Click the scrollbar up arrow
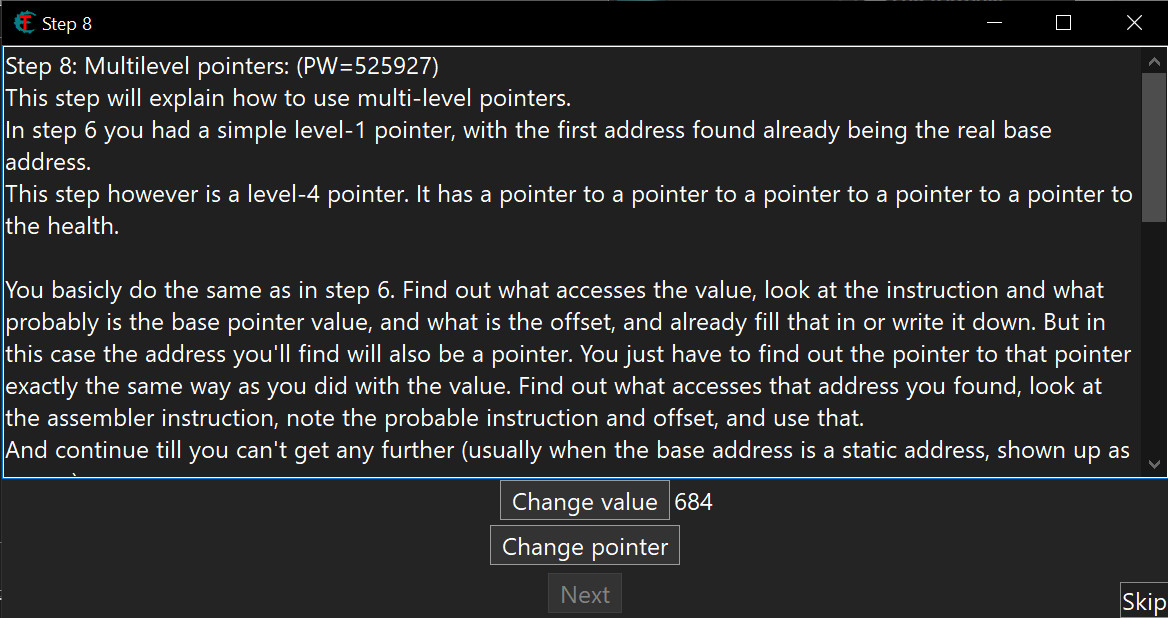1168x618 pixels. click(1153, 62)
